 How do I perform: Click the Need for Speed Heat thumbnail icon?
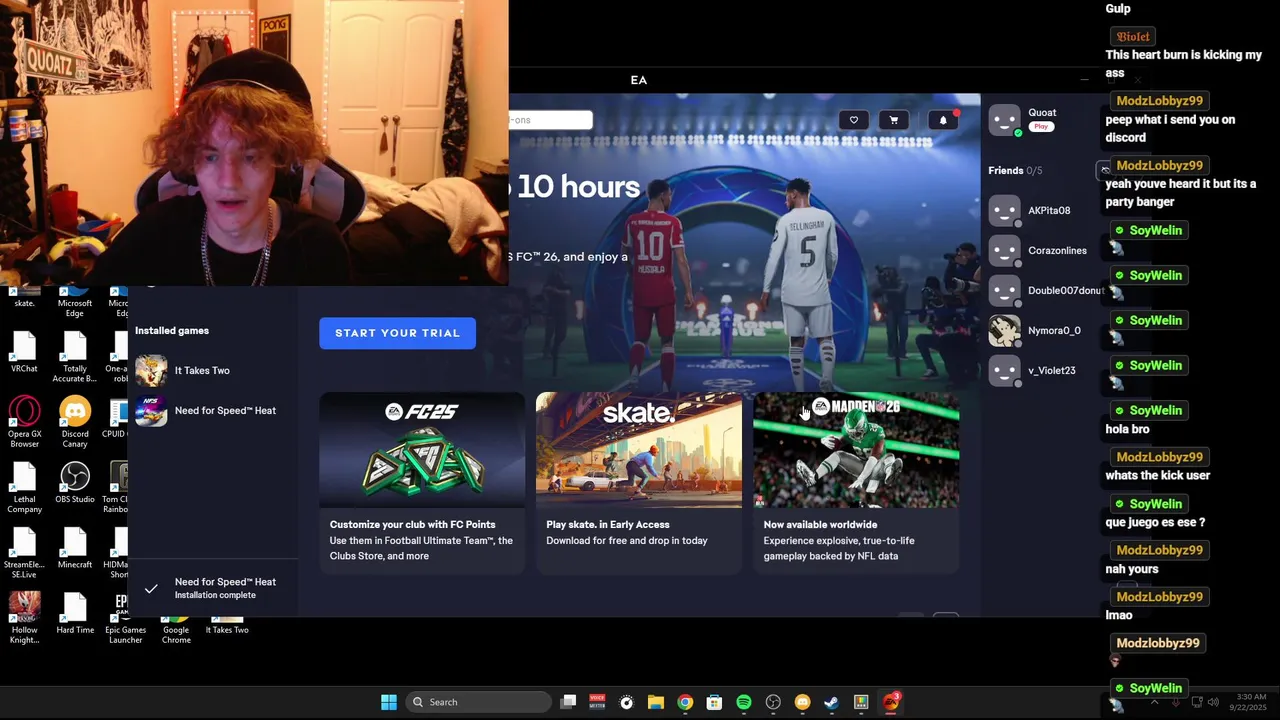pos(151,411)
